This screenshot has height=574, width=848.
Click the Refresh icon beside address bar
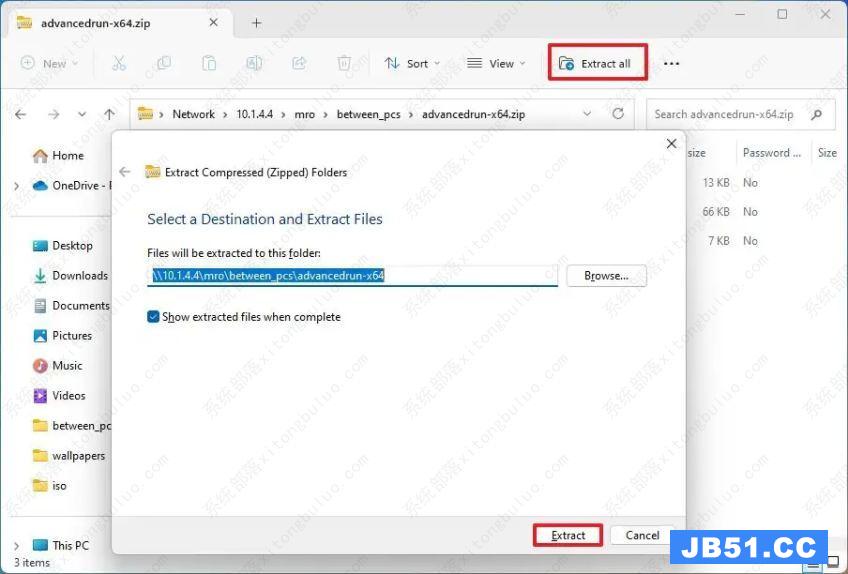(618, 114)
